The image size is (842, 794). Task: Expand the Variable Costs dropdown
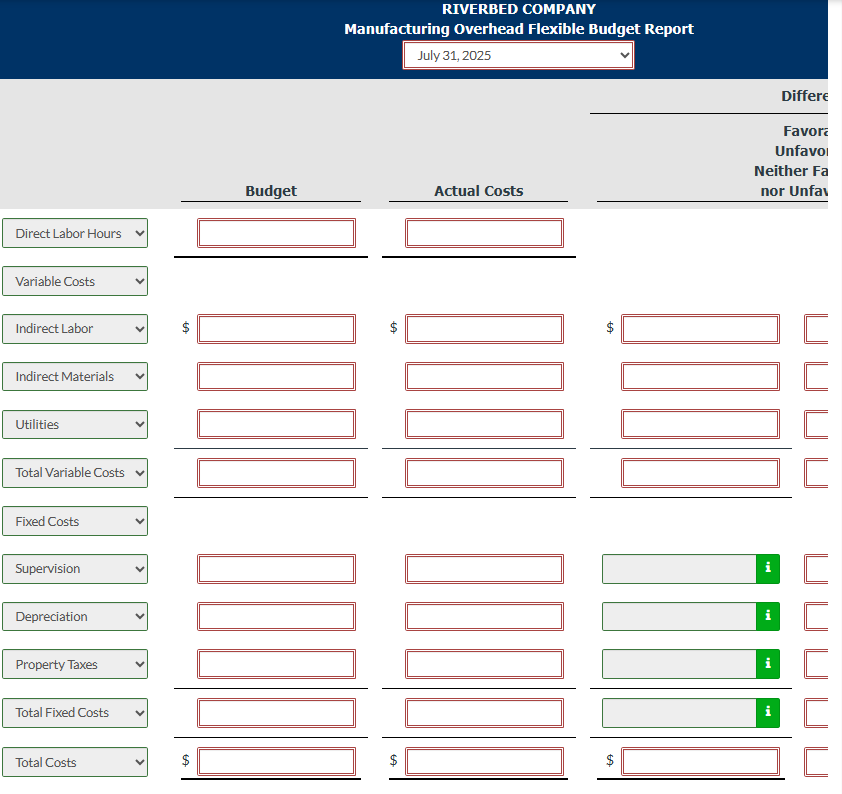point(75,281)
